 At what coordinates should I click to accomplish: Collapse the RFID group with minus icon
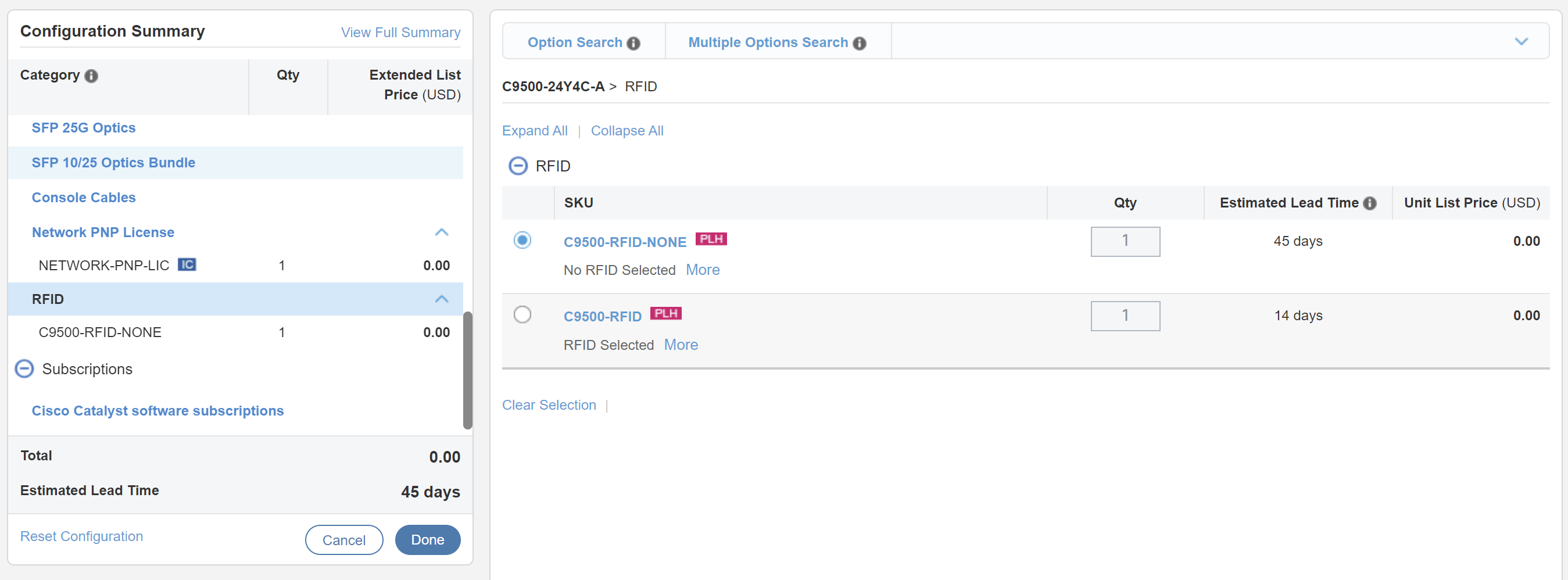click(x=518, y=166)
